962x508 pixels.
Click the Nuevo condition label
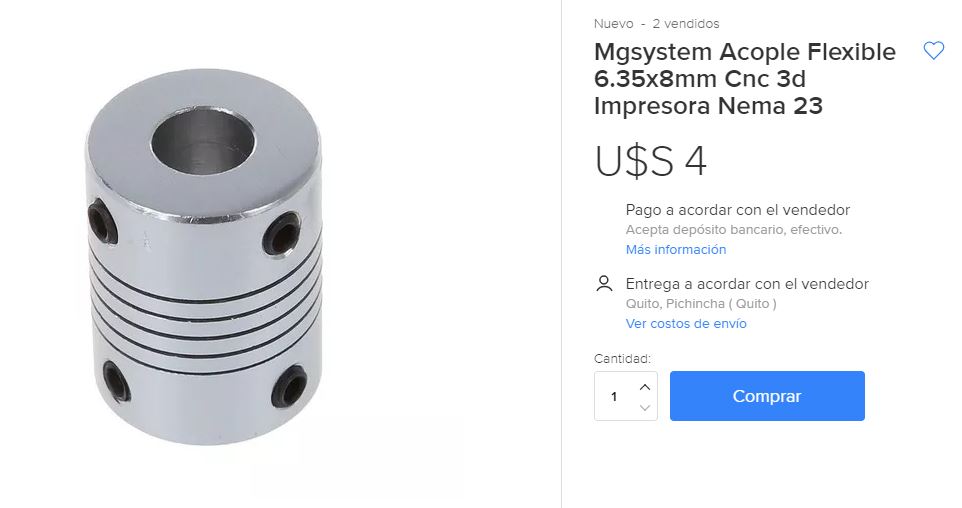tap(614, 24)
